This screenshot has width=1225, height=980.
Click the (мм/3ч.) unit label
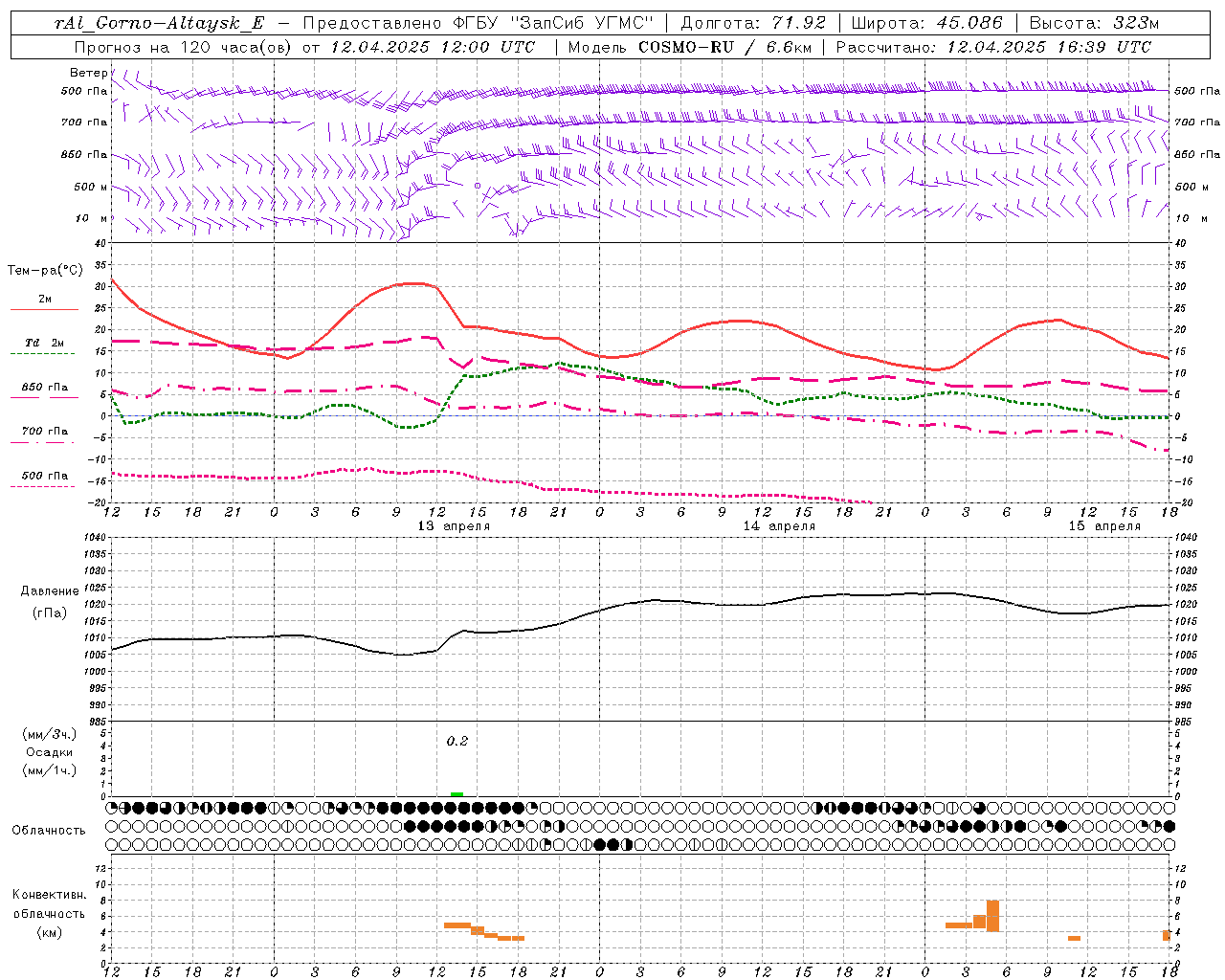pos(50,734)
